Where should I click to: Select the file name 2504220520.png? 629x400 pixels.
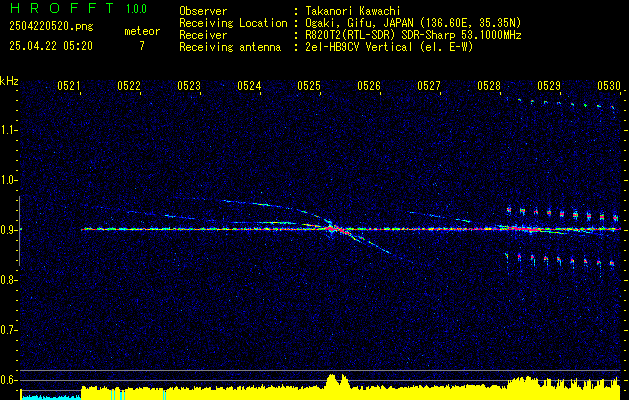51,27
